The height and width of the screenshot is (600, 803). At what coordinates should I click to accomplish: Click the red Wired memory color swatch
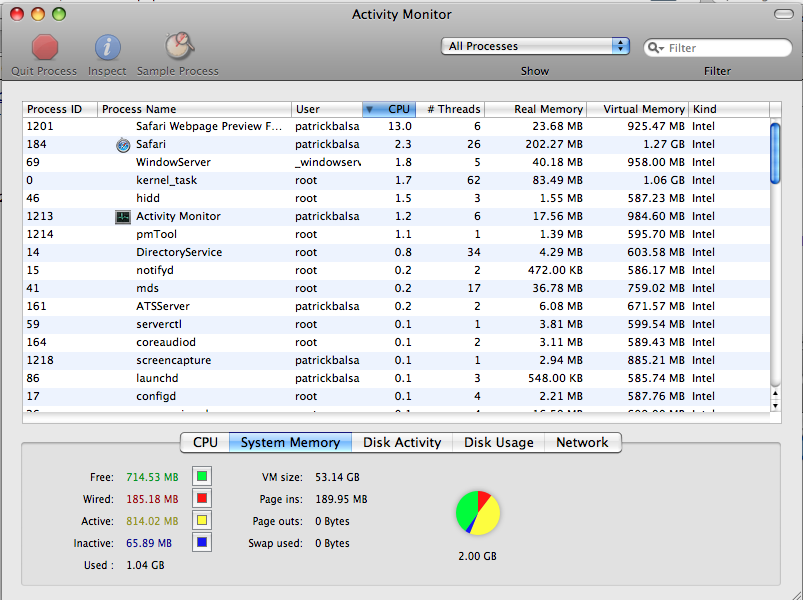tap(202, 498)
